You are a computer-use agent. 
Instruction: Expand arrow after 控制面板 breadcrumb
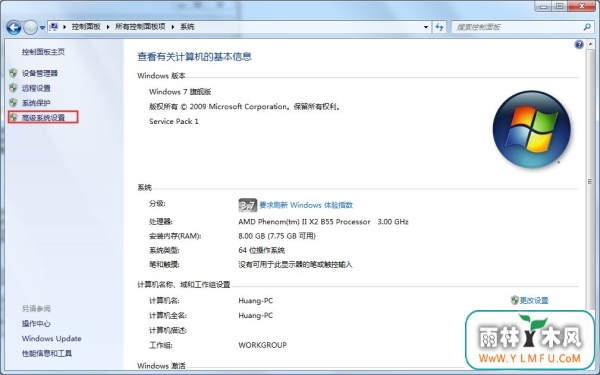[x=108, y=27]
